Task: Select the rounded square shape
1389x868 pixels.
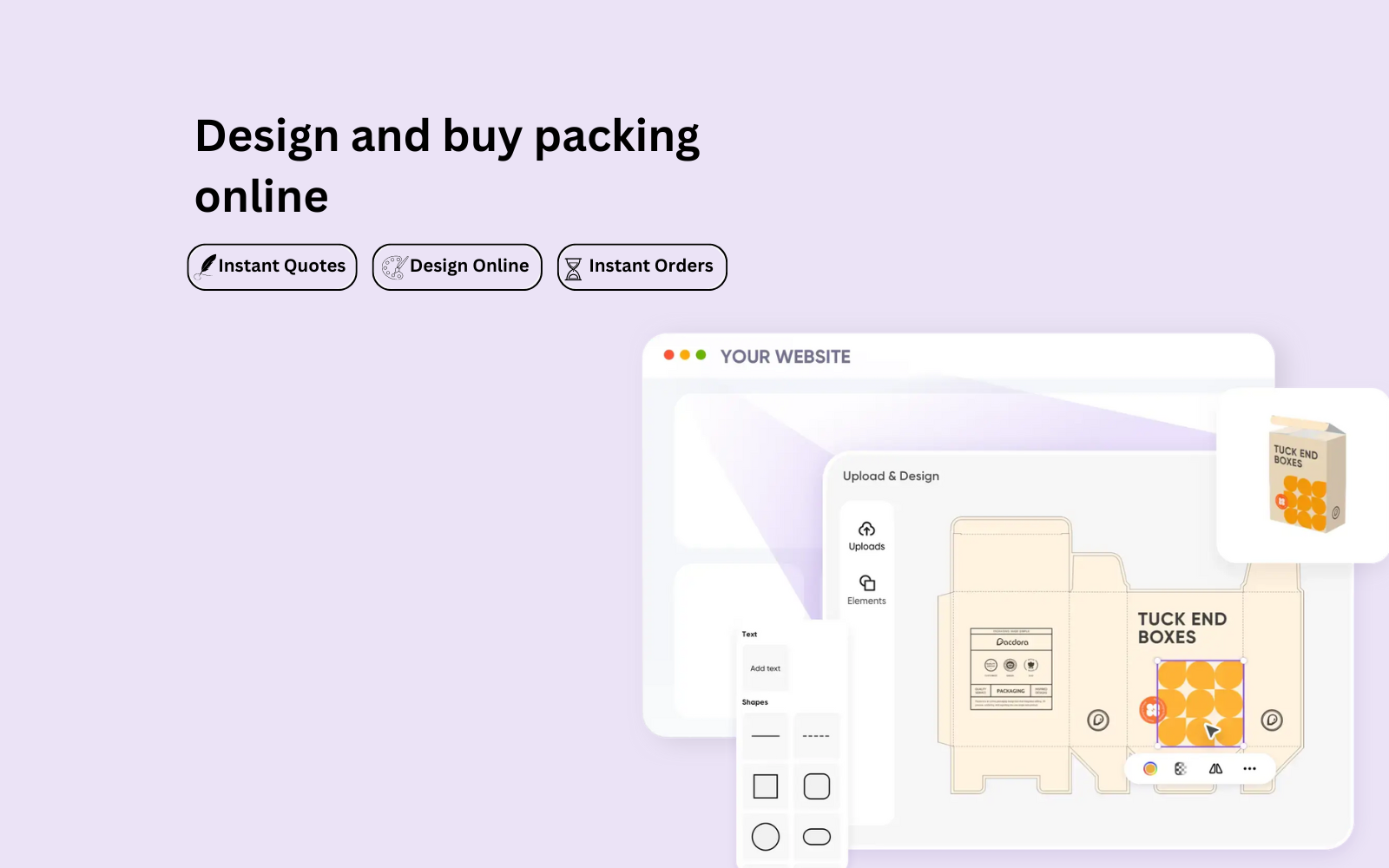Action: (817, 786)
